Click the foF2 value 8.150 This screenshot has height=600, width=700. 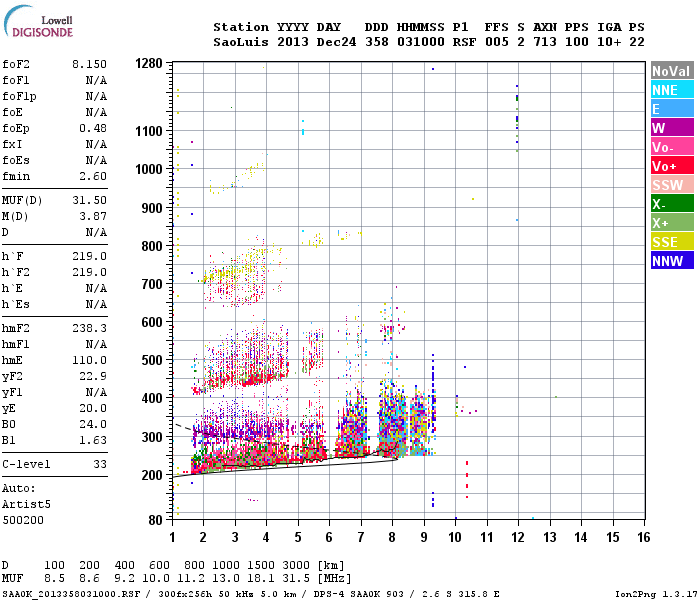click(x=89, y=64)
